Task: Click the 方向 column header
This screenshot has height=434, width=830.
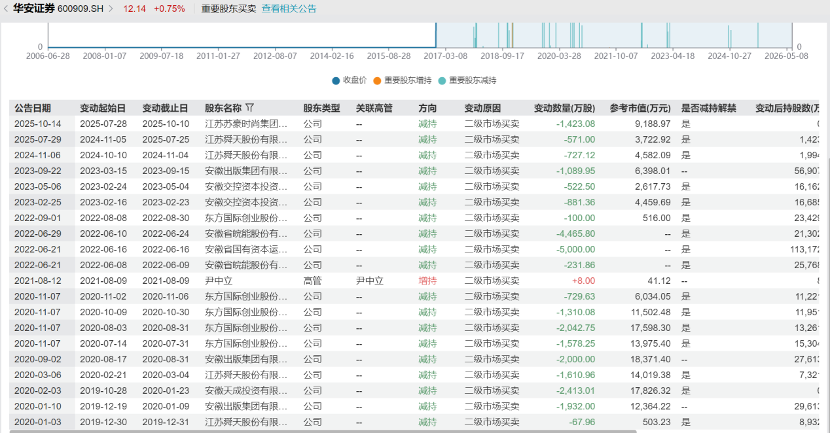Action: pos(428,108)
